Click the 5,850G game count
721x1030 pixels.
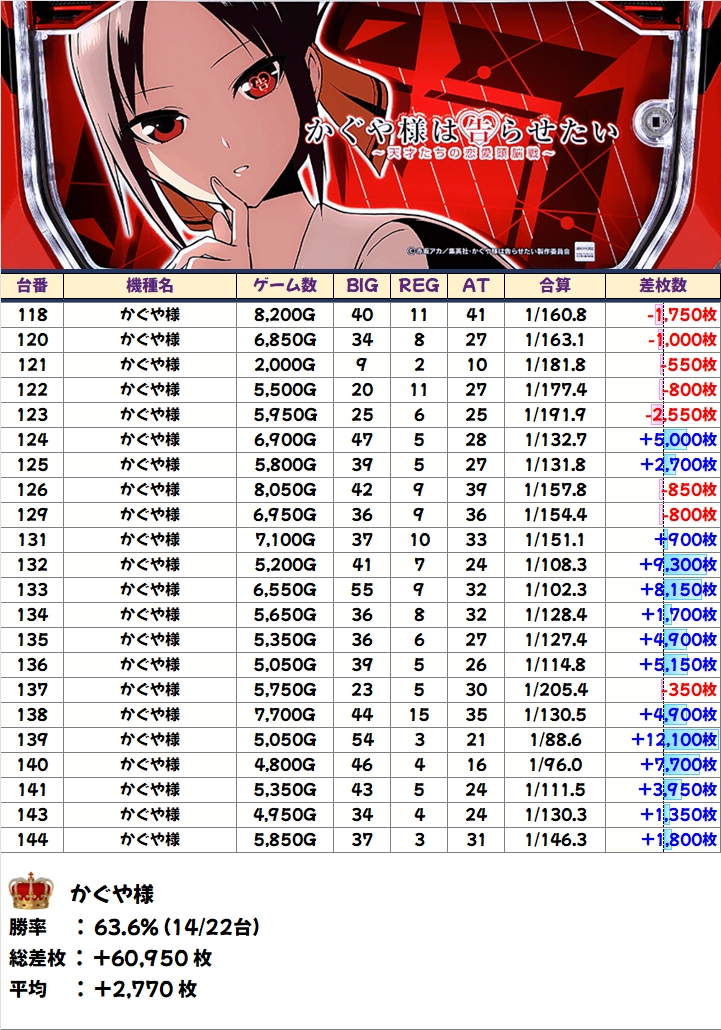pos(285,839)
